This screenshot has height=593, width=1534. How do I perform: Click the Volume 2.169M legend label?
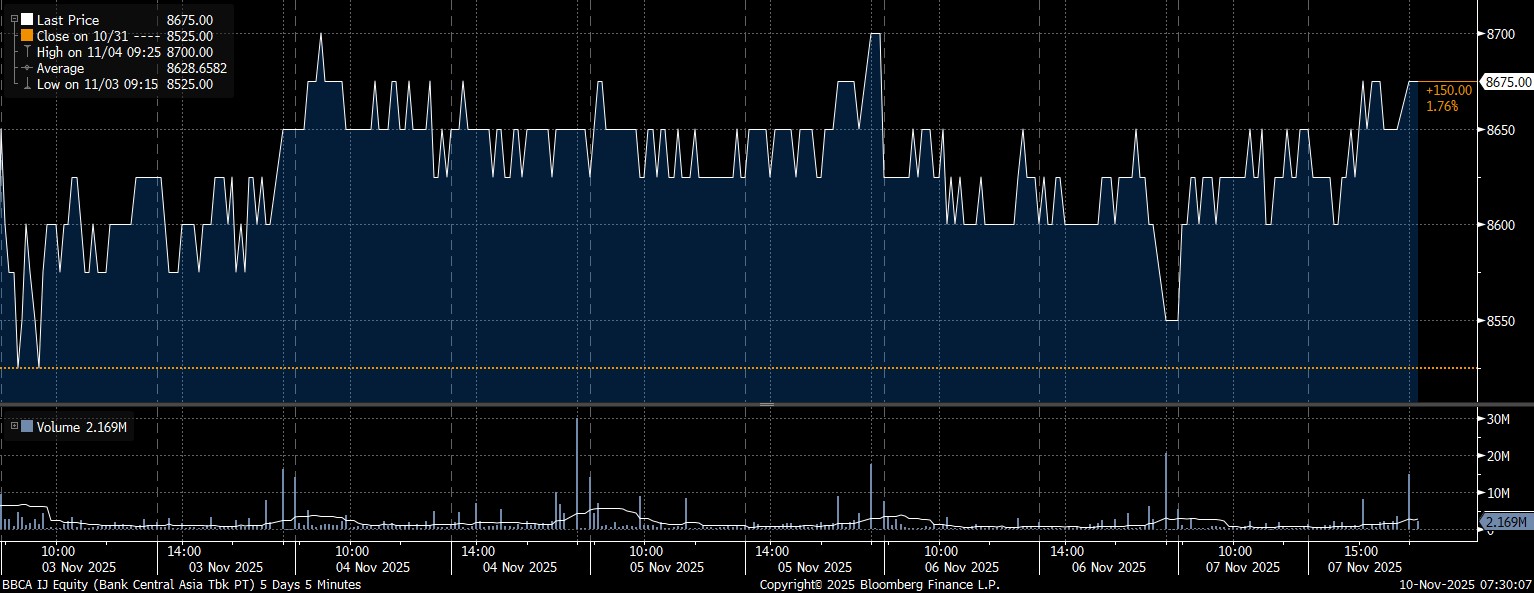pos(82,428)
